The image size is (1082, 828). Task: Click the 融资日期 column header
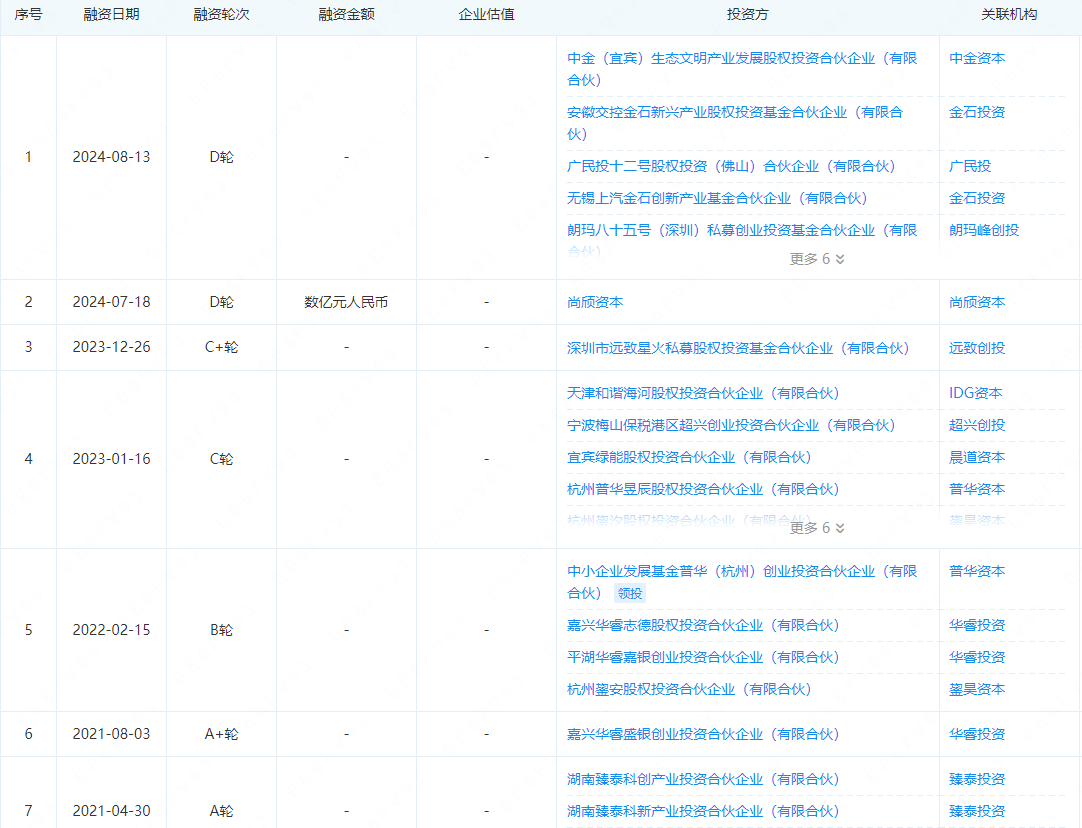tap(111, 15)
